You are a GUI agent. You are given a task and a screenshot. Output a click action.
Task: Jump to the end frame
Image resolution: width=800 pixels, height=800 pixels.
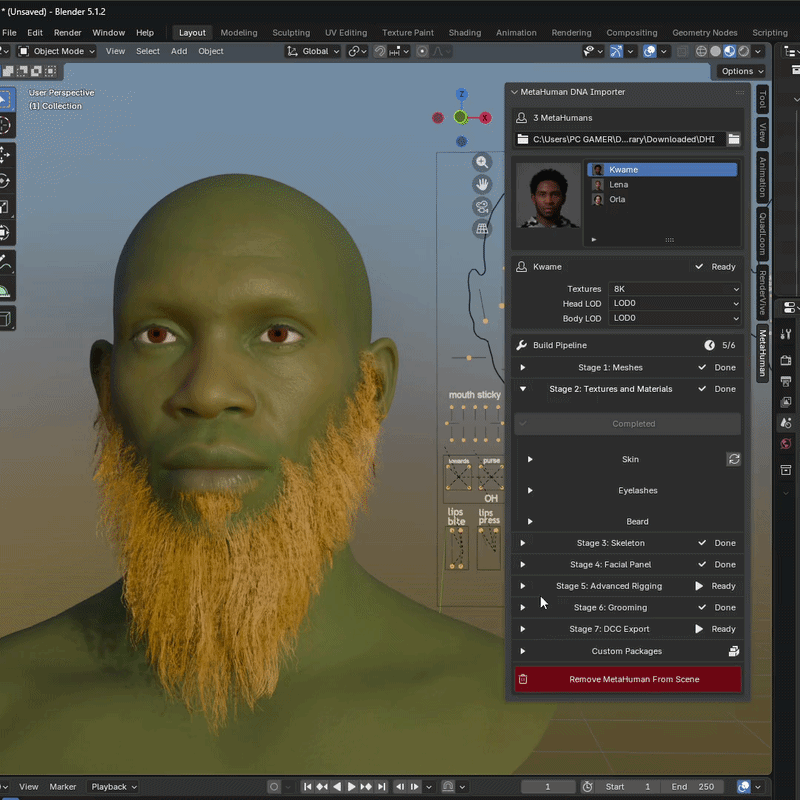coord(382,786)
